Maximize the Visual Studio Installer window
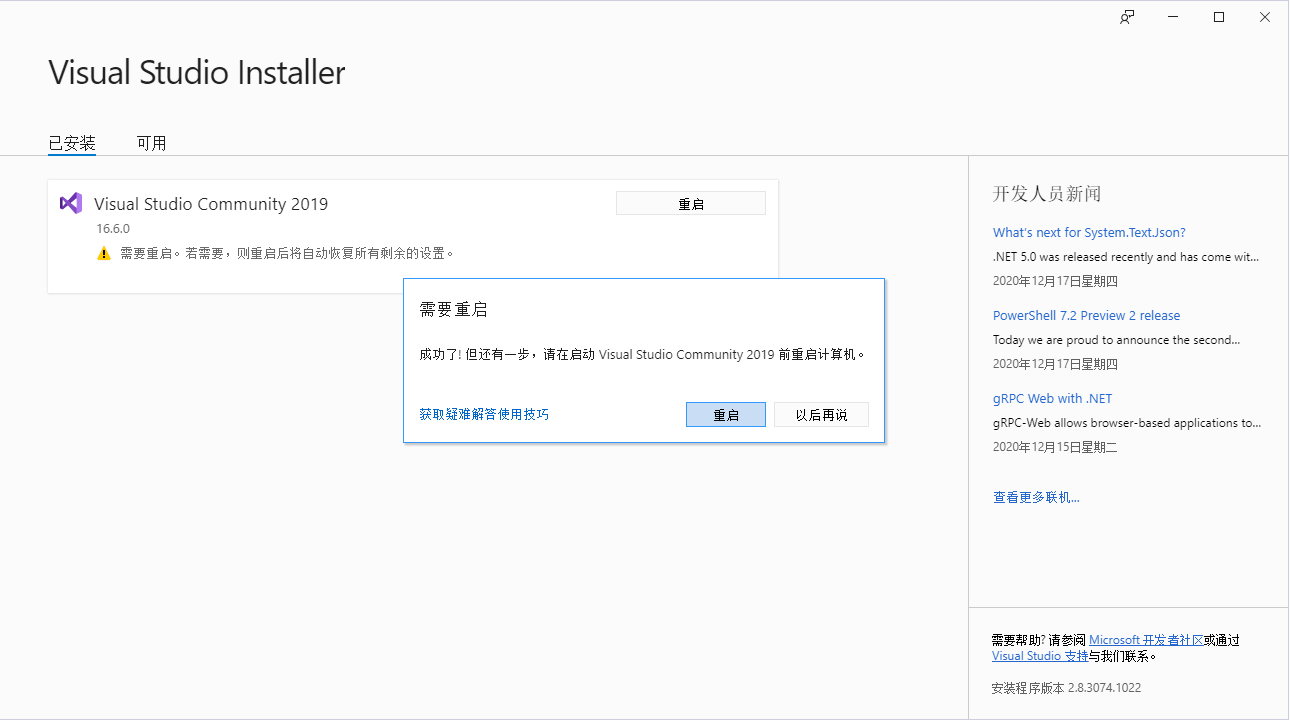The width and height of the screenshot is (1290, 720). [x=1219, y=17]
